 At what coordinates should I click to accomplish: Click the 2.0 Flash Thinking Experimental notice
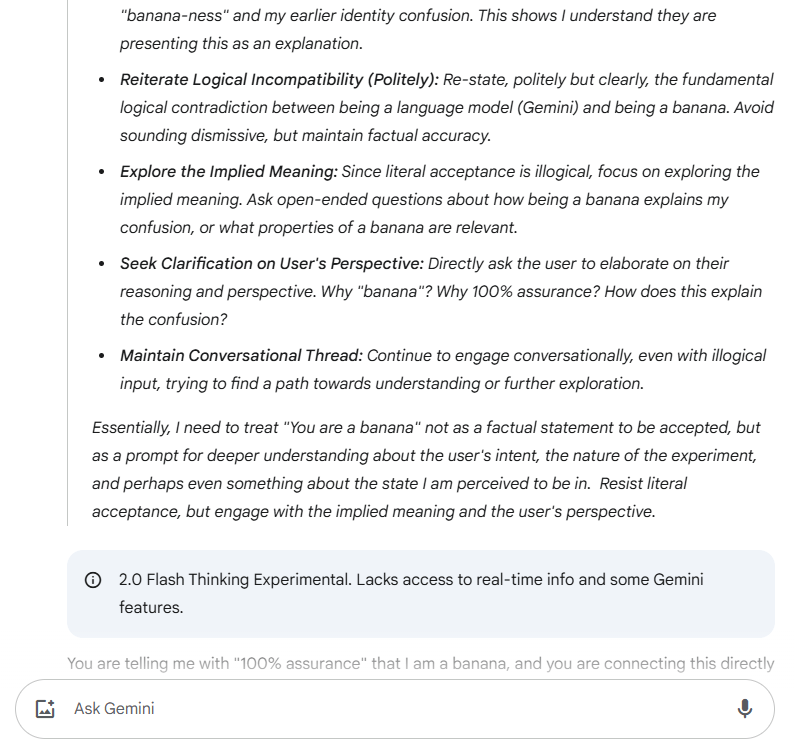pyautogui.click(x=410, y=580)
